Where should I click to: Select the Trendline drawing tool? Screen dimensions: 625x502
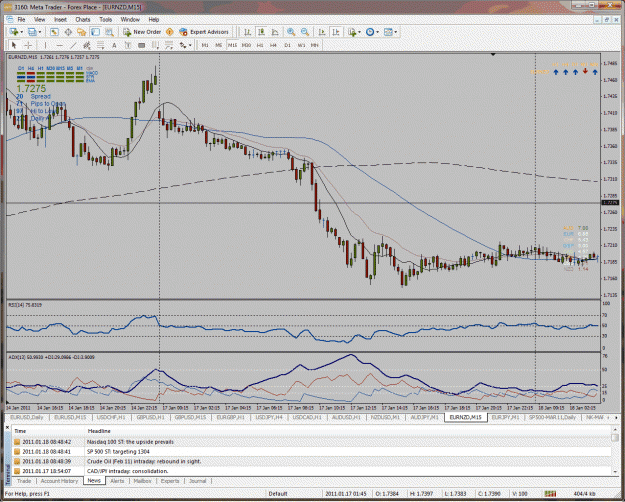pos(73,45)
